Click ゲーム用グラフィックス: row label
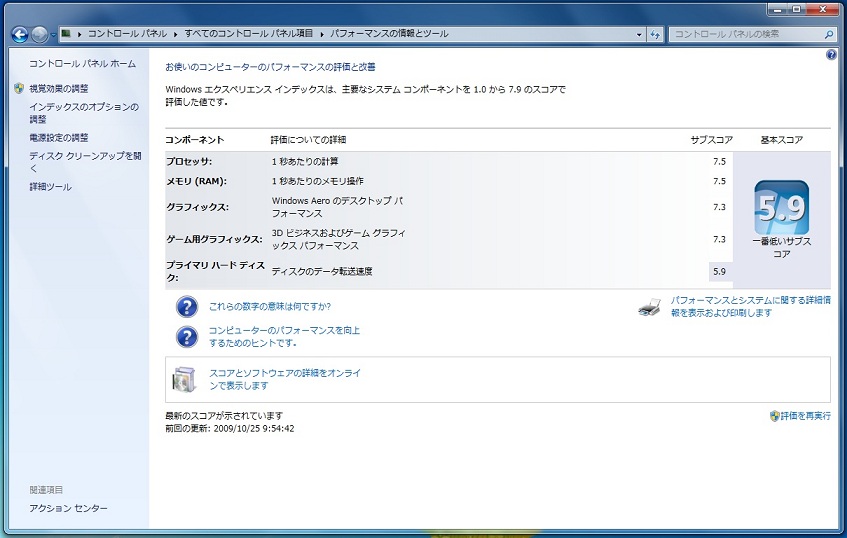847x538 pixels. 214,239
